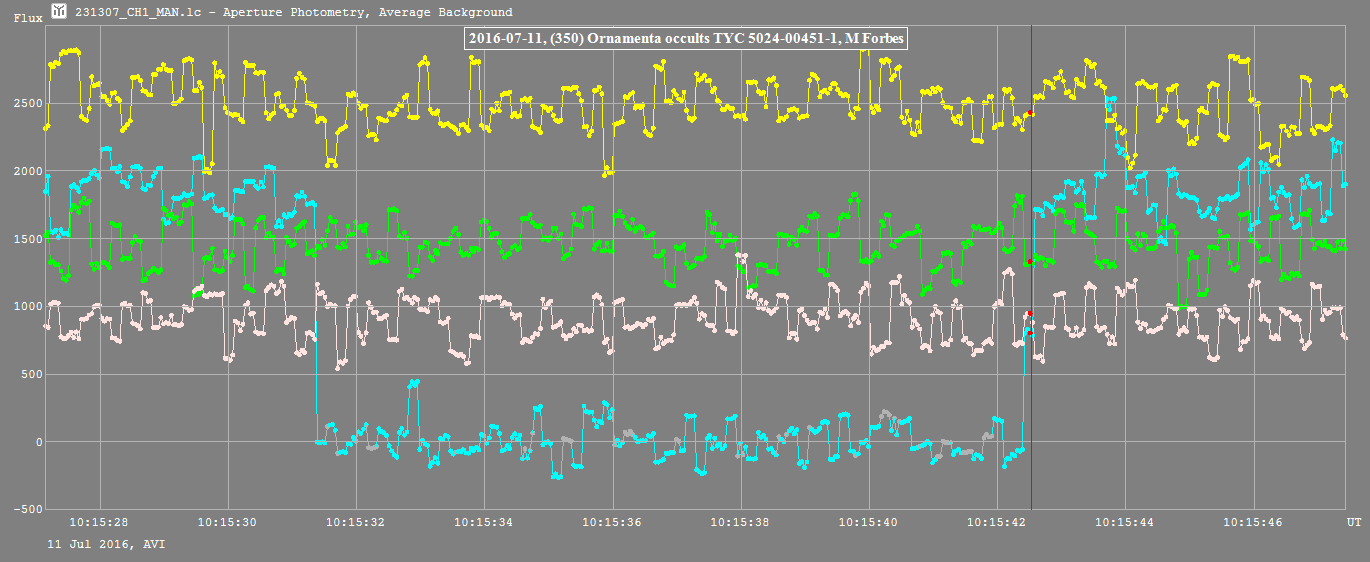
Task: Click the 10:15:28 time axis label
Action: point(99,522)
